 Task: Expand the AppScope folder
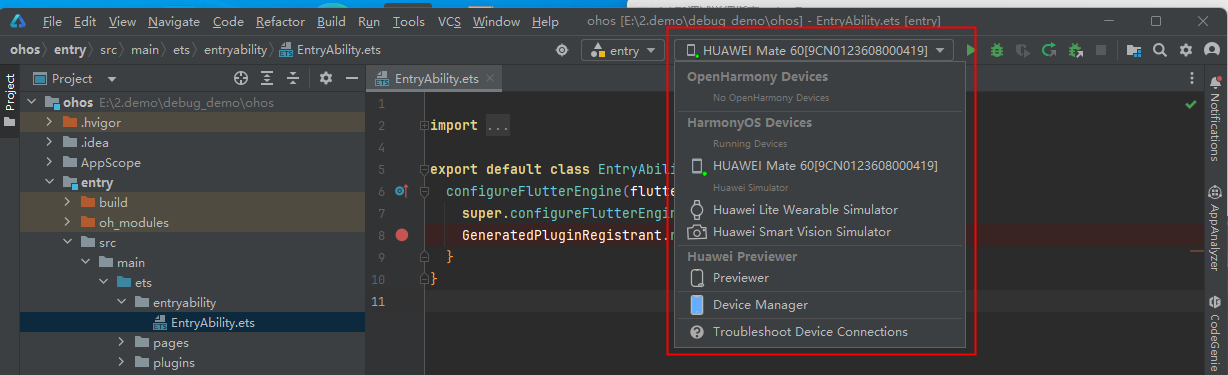[x=49, y=163]
